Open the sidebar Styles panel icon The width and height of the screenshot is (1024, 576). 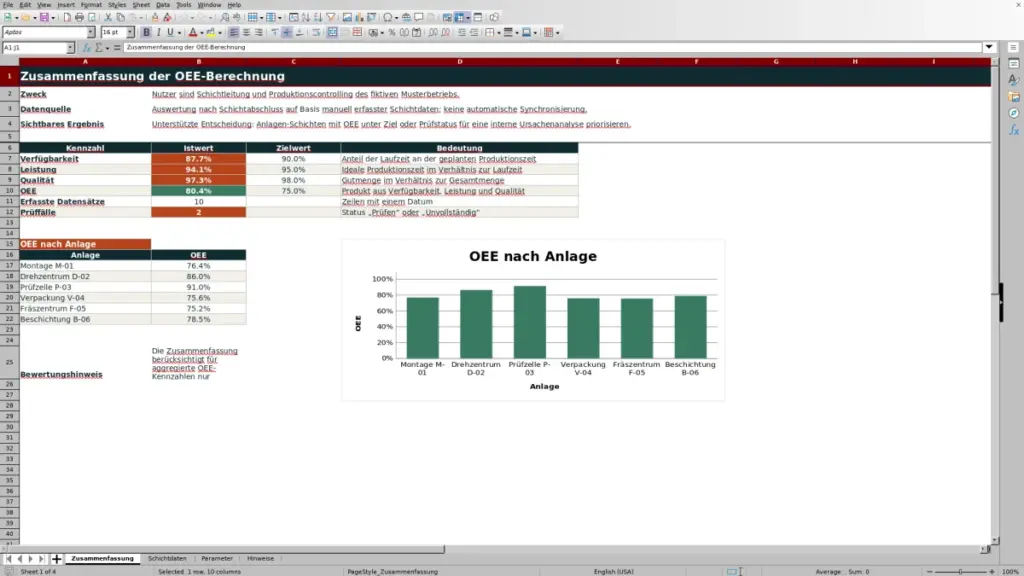click(1014, 80)
